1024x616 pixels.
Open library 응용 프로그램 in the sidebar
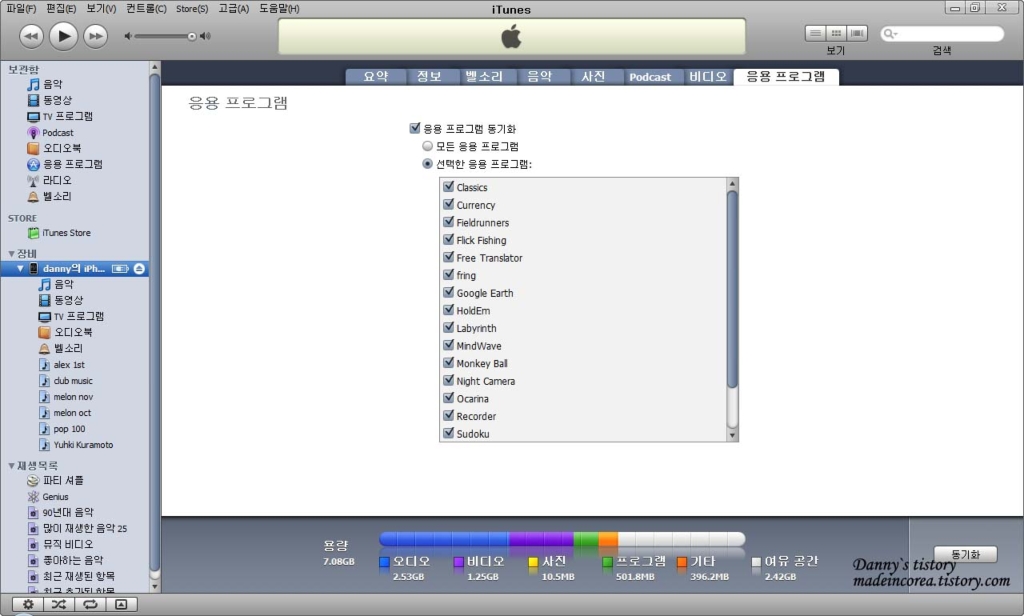point(72,164)
